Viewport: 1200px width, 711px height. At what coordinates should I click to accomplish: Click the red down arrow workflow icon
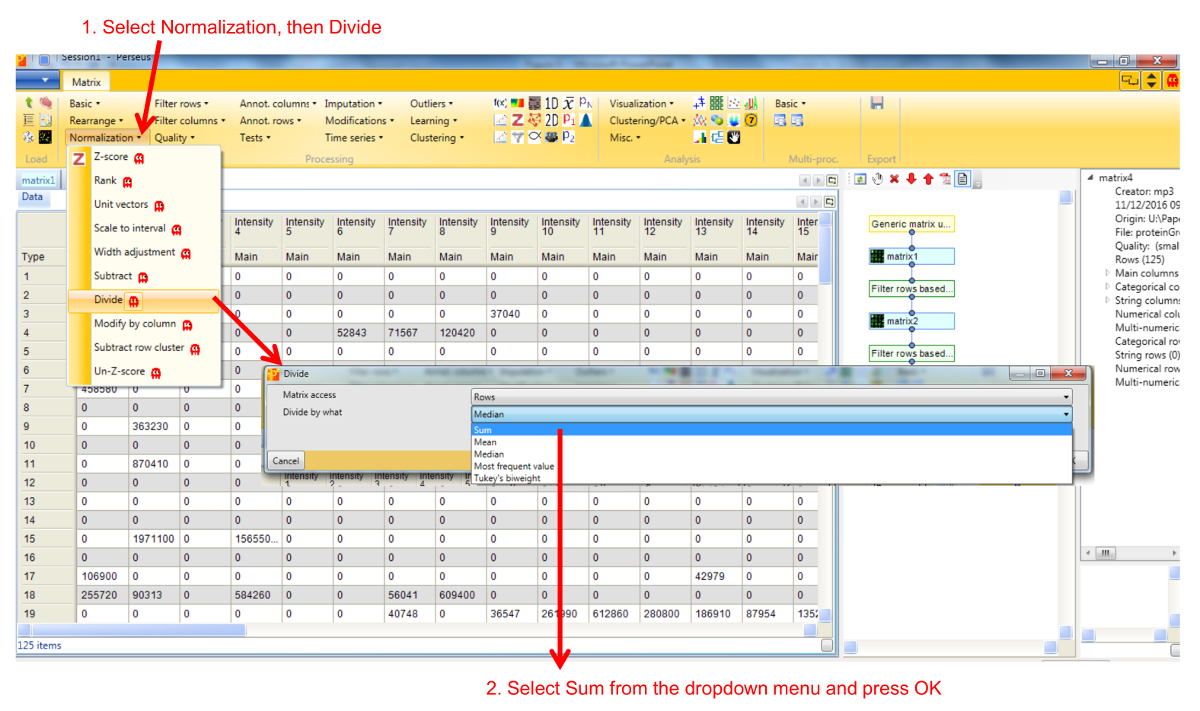911,179
